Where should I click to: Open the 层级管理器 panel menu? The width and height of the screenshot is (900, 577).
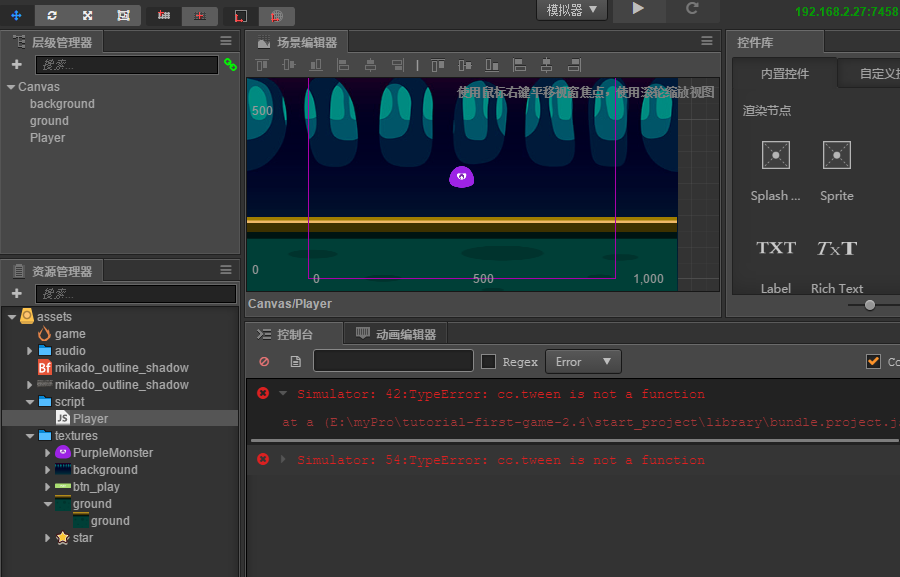(x=226, y=41)
